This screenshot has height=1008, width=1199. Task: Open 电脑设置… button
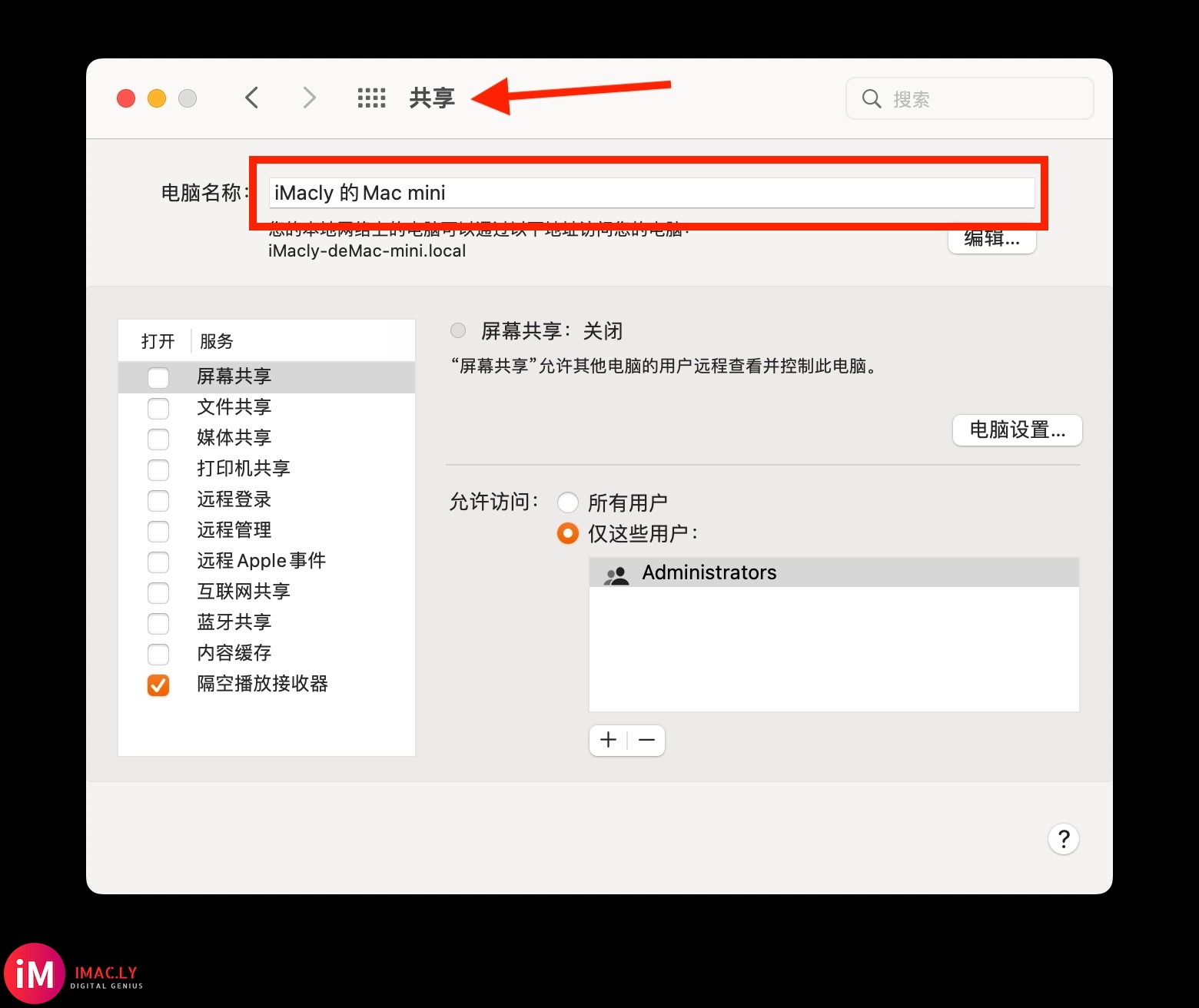tap(1018, 429)
